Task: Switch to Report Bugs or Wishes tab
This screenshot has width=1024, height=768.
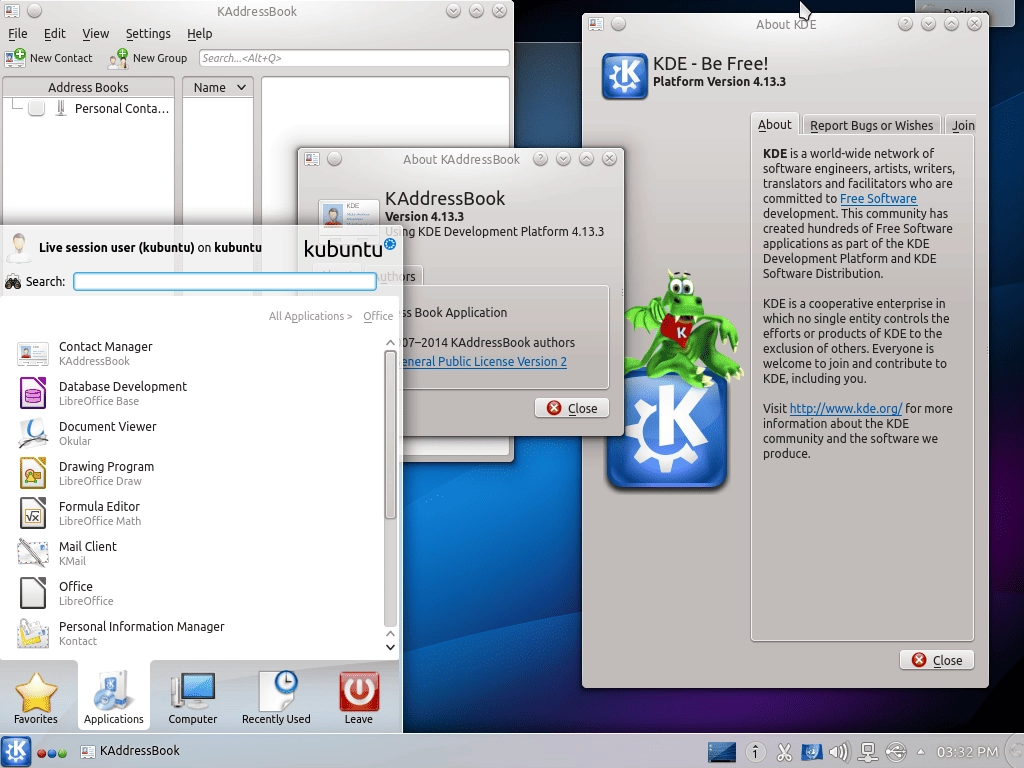Action: coord(871,125)
